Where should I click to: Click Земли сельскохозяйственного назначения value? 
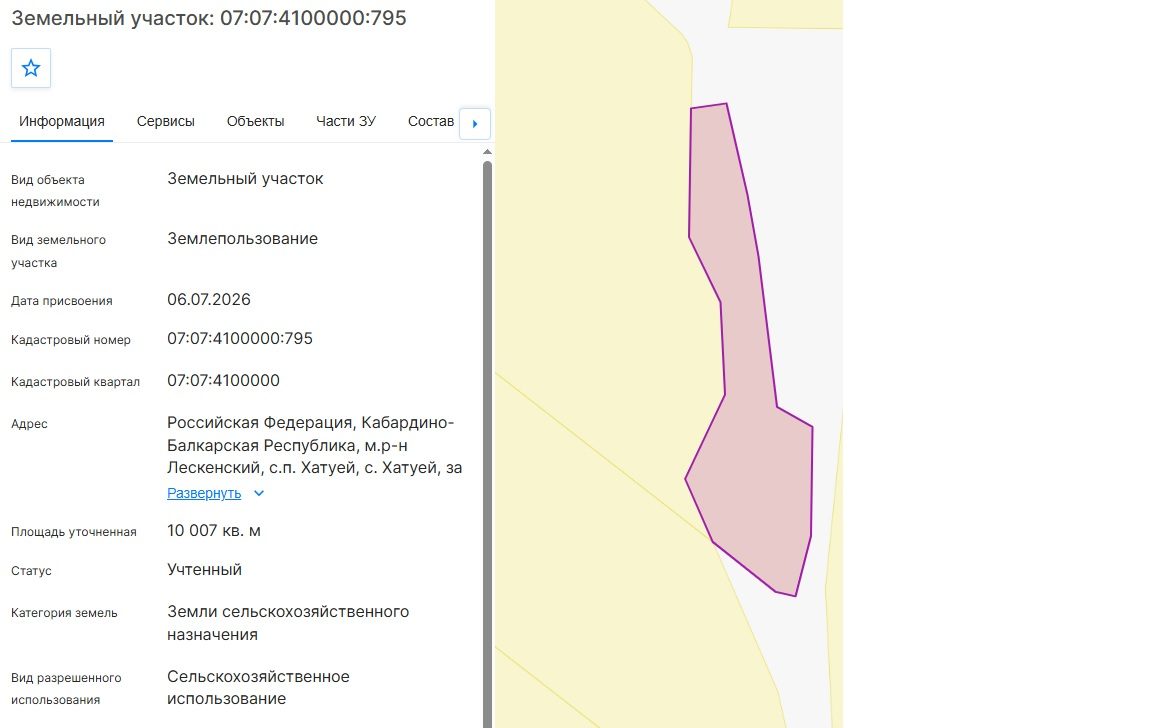[288, 623]
